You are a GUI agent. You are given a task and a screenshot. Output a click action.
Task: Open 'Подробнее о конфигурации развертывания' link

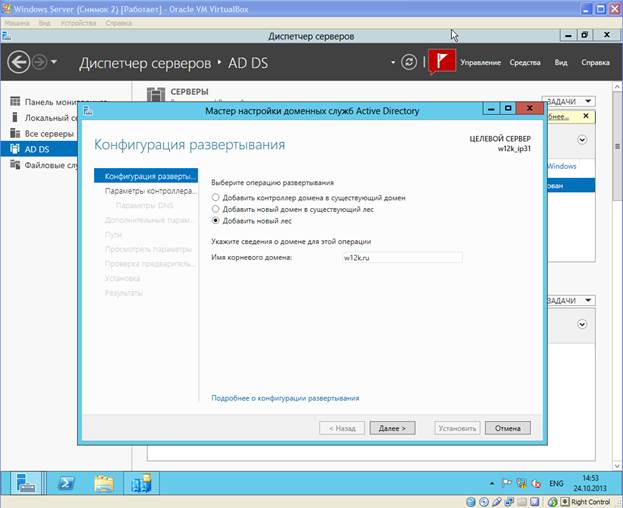(285, 398)
